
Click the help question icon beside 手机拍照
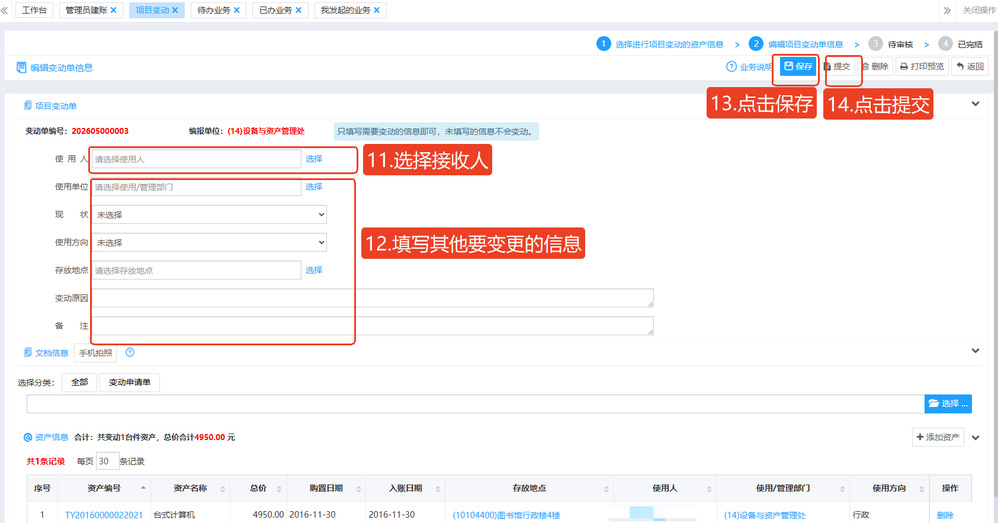[x=130, y=352]
